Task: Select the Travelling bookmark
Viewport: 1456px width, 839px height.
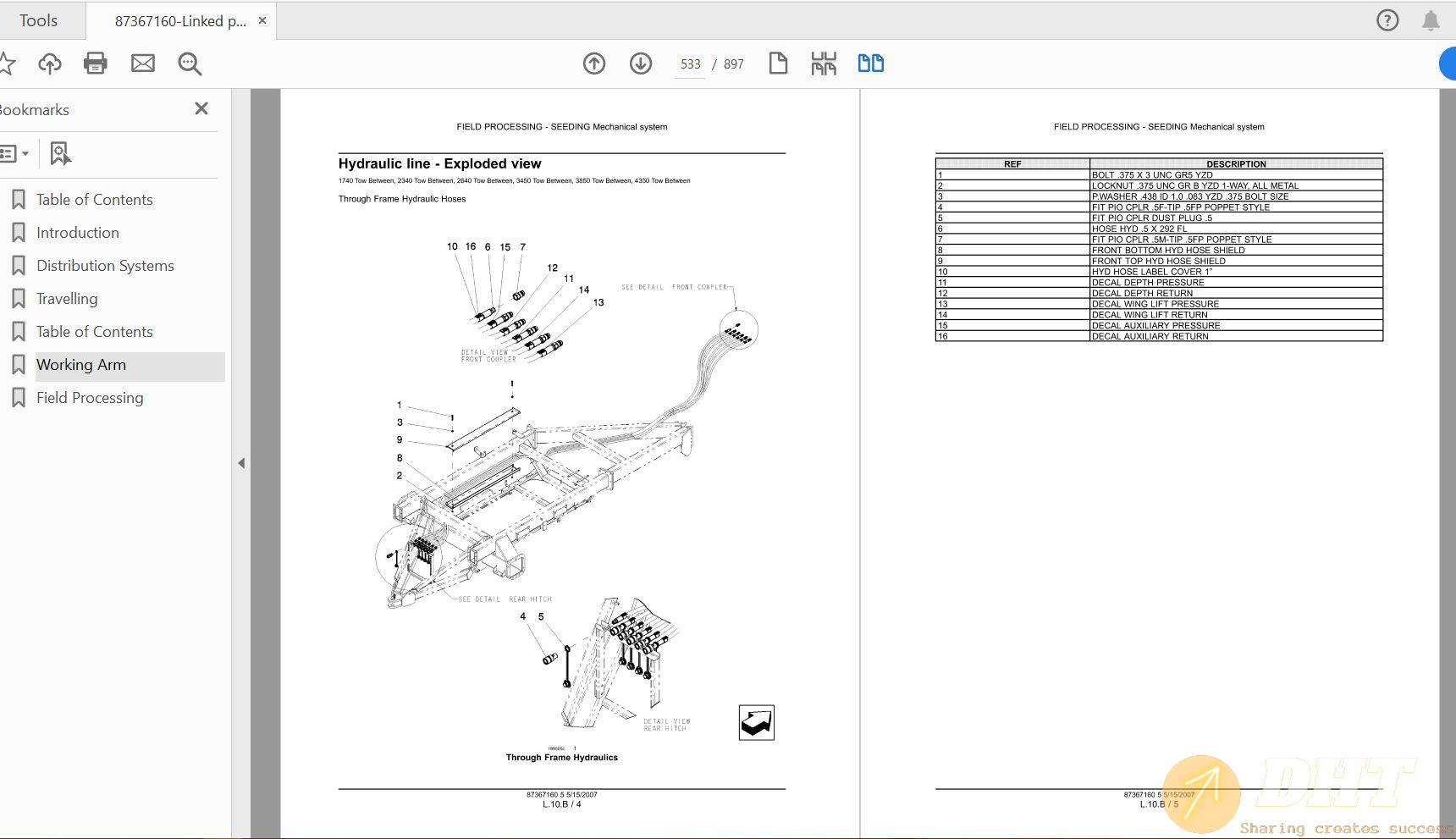Action: tap(67, 298)
